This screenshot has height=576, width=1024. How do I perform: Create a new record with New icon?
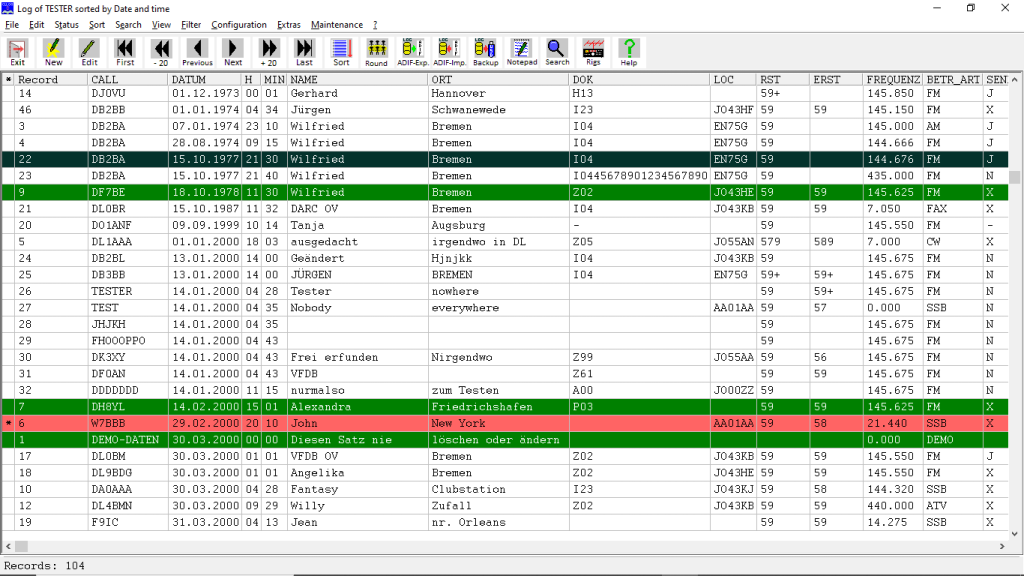click(53, 52)
